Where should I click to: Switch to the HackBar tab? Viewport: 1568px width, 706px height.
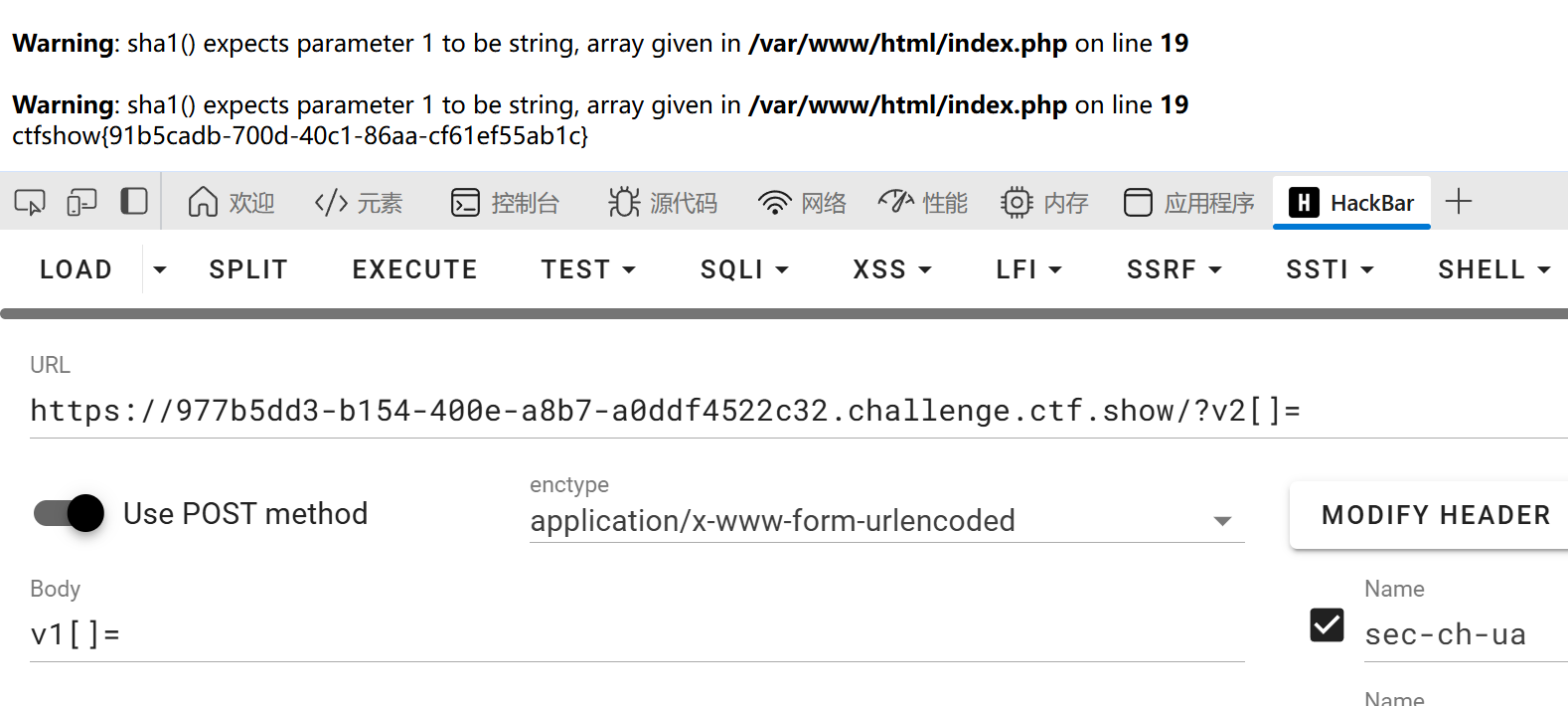coord(1351,203)
